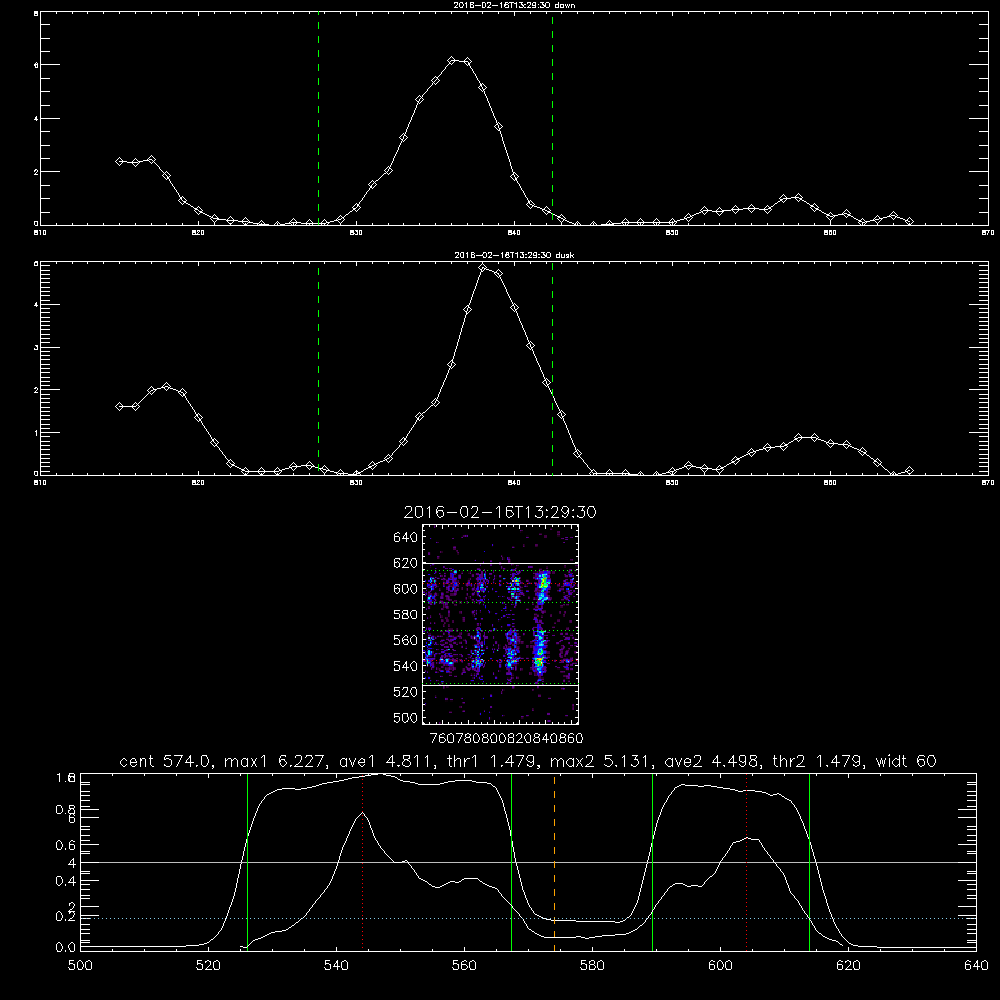Viewport: 1000px width, 1000px height.
Task: Click the right green dashed line in dusk plot
Action: click(x=552, y=368)
